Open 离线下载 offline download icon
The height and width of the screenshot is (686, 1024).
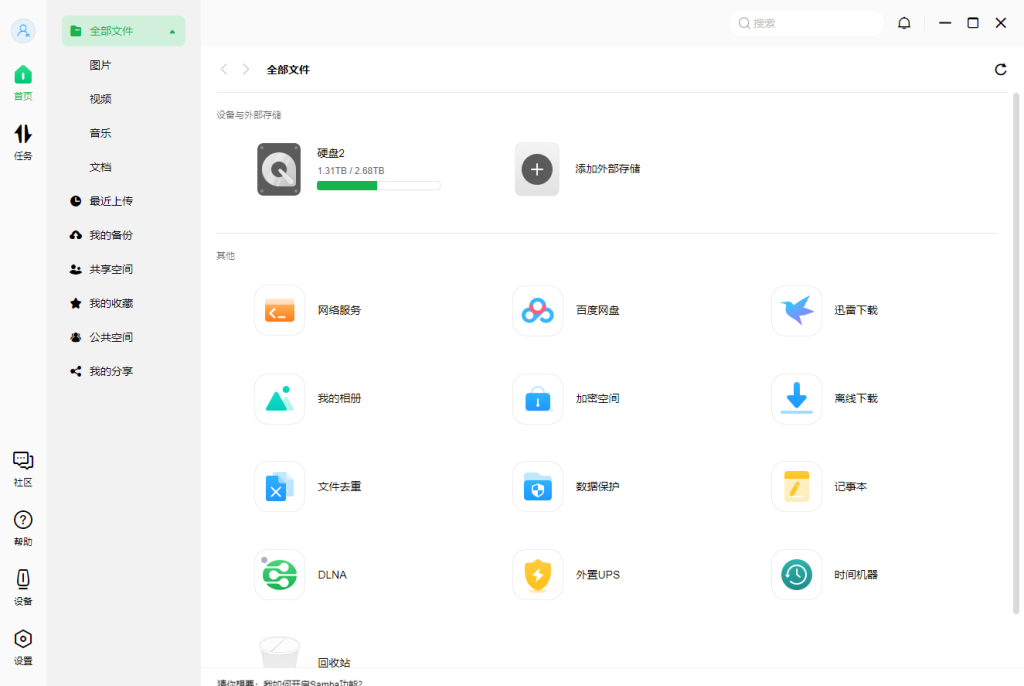click(x=796, y=399)
